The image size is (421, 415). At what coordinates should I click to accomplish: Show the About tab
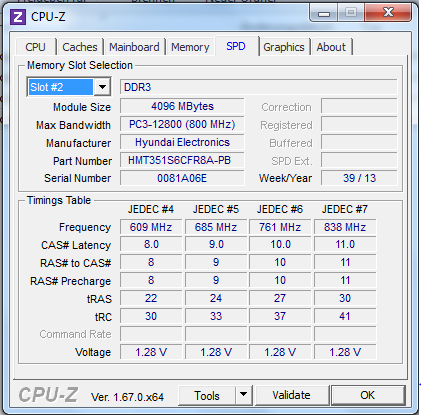click(331, 47)
